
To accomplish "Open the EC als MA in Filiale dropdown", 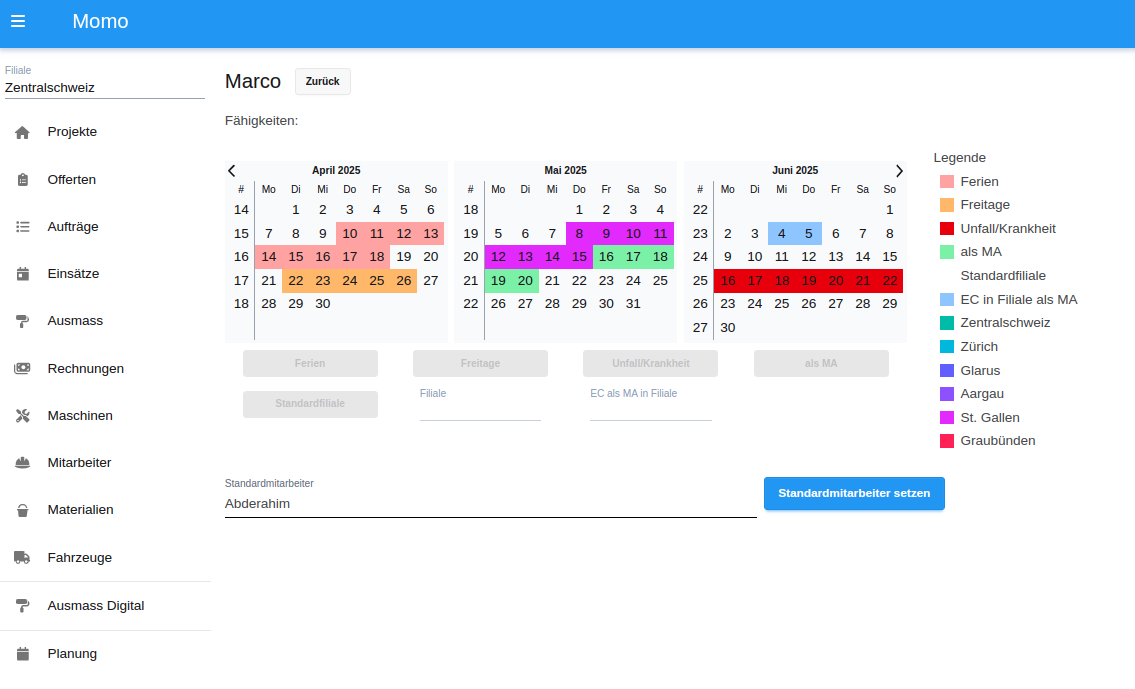I will tap(650, 410).
